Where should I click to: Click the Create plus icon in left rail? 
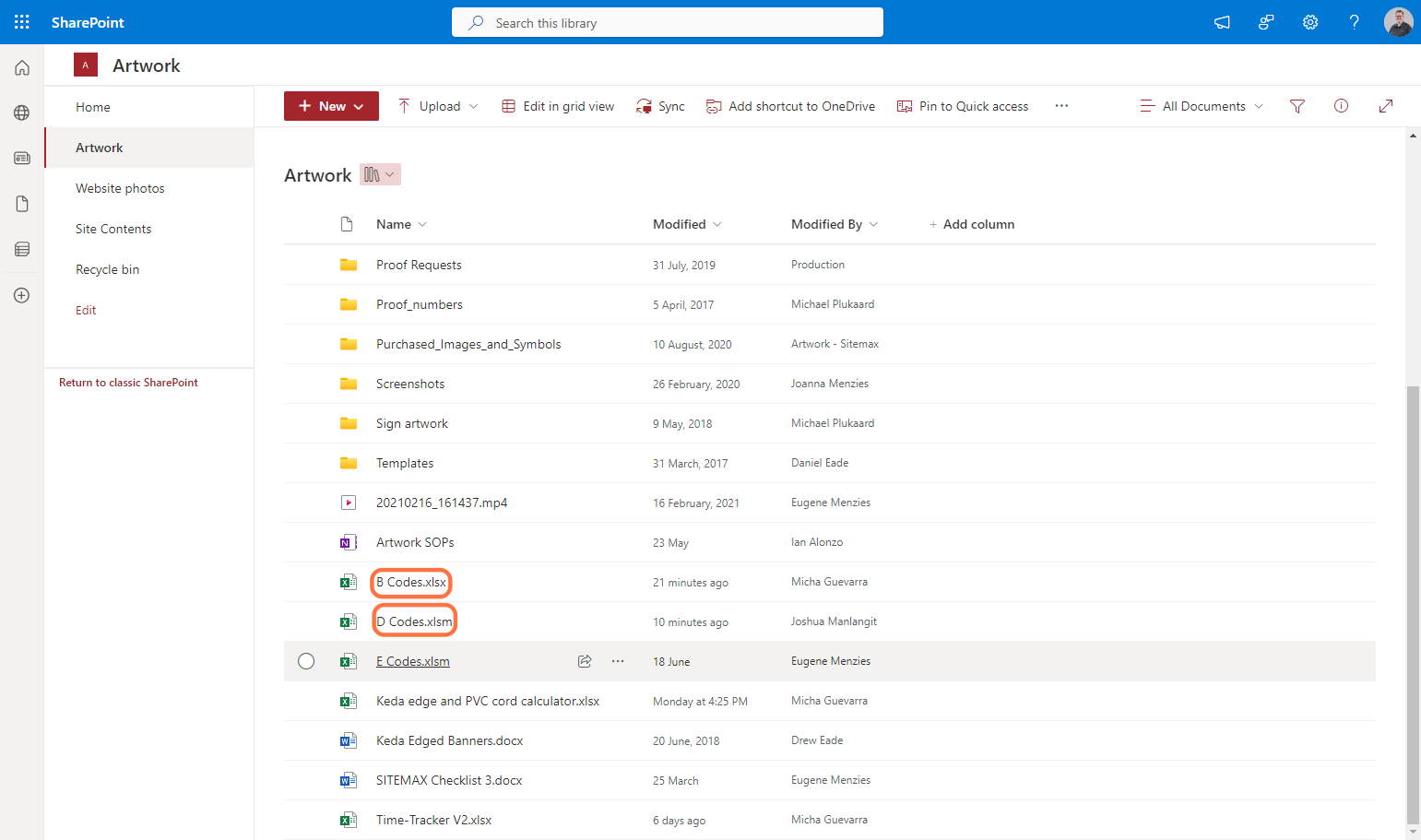(22, 295)
